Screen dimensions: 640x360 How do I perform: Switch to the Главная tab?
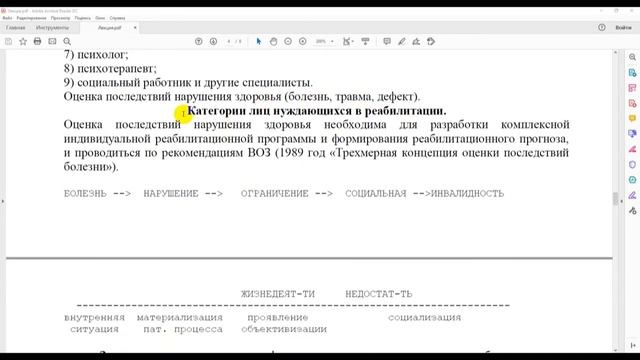pos(16,28)
